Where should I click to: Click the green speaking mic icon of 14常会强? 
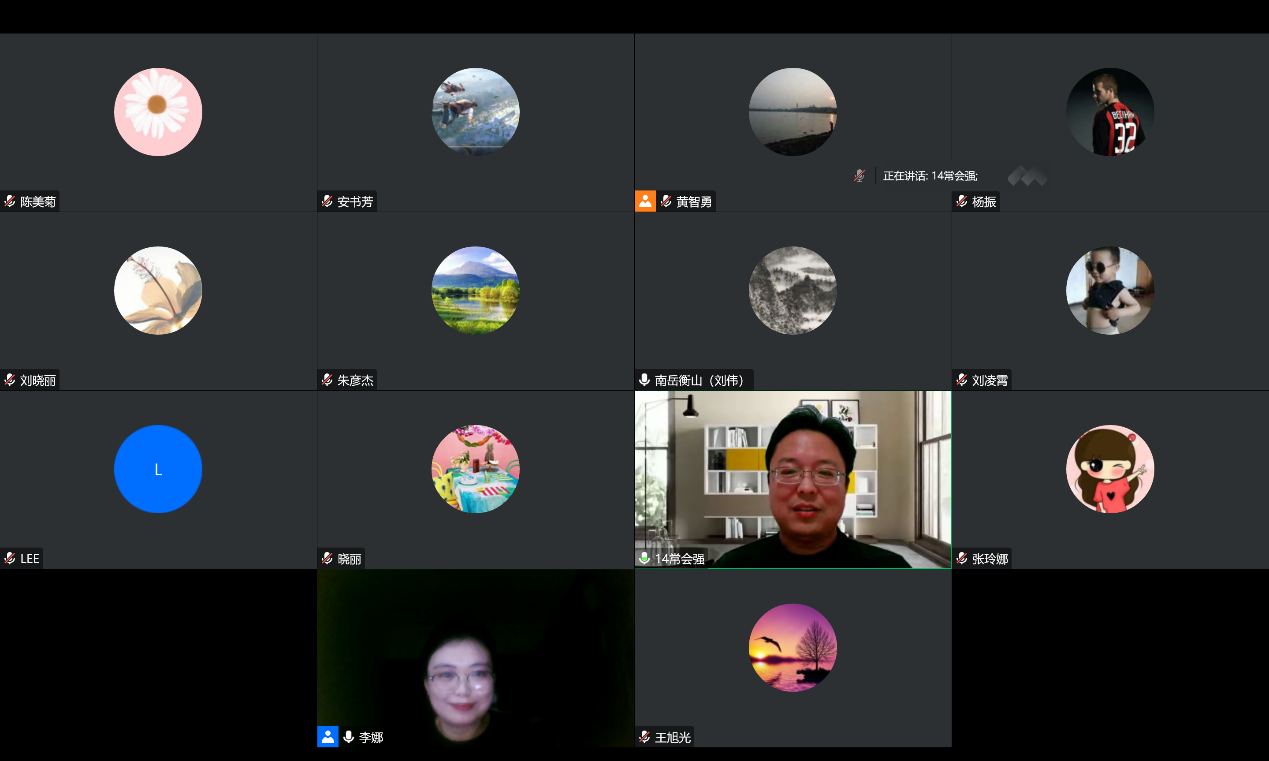[644, 558]
